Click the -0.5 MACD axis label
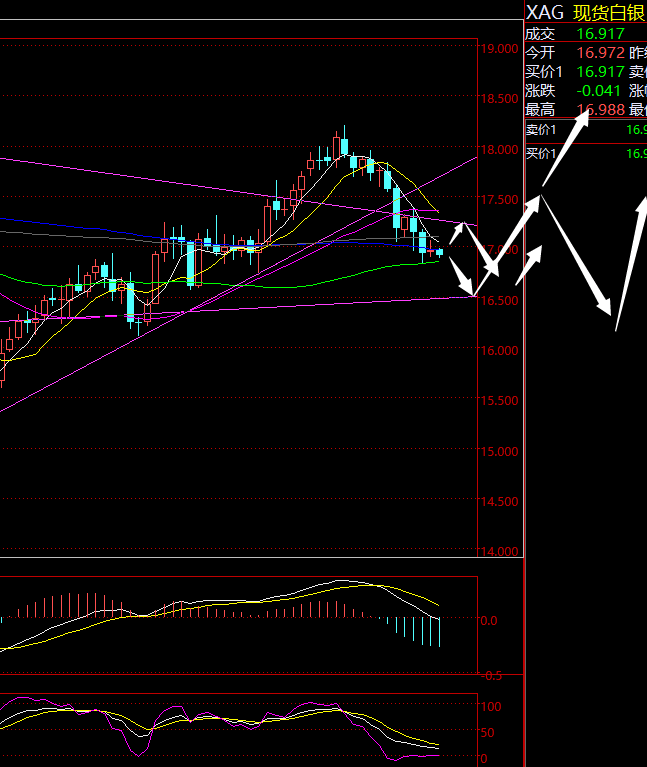 coord(491,676)
